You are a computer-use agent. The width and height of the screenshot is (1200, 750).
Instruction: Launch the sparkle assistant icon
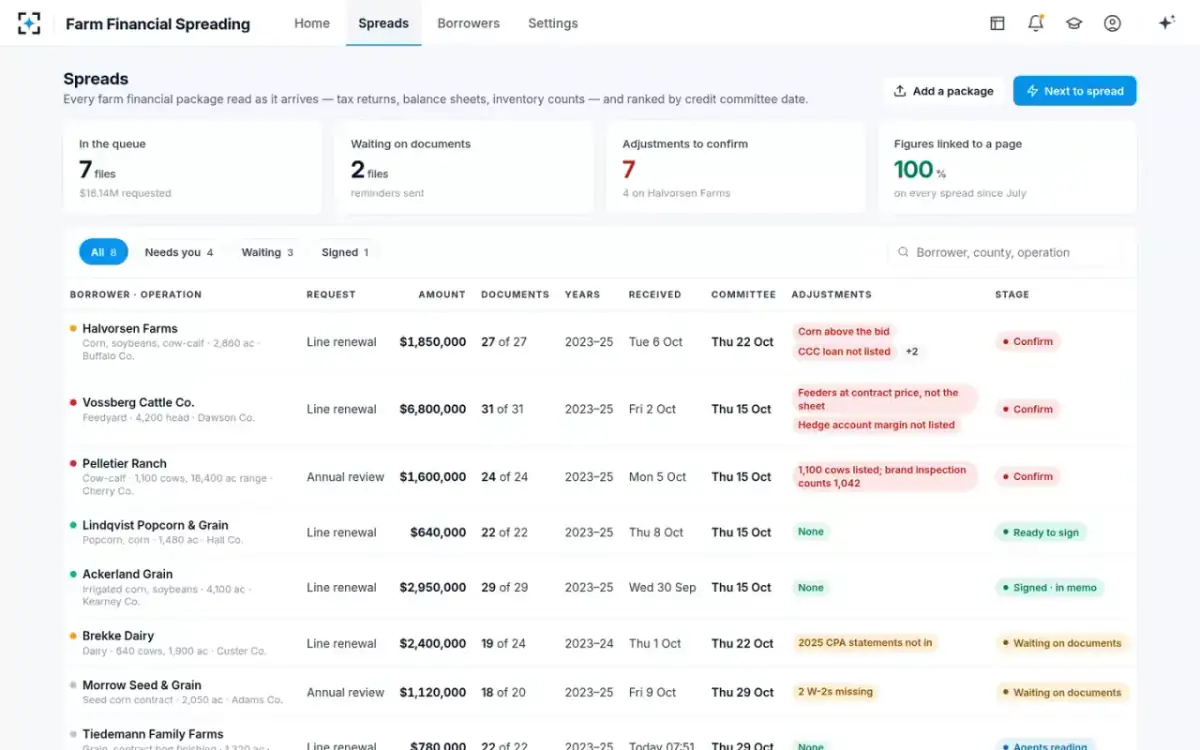tap(1166, 23)
